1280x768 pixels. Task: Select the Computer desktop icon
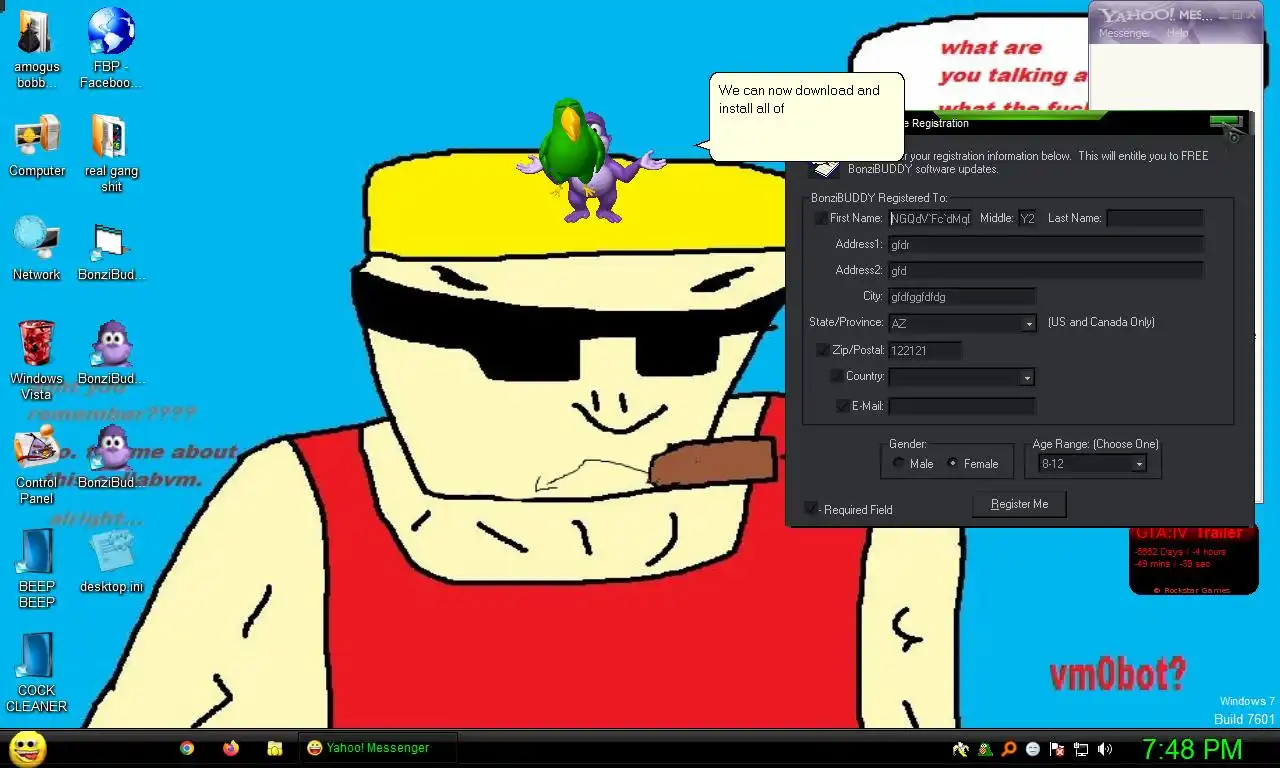click(x=37, y=147)
